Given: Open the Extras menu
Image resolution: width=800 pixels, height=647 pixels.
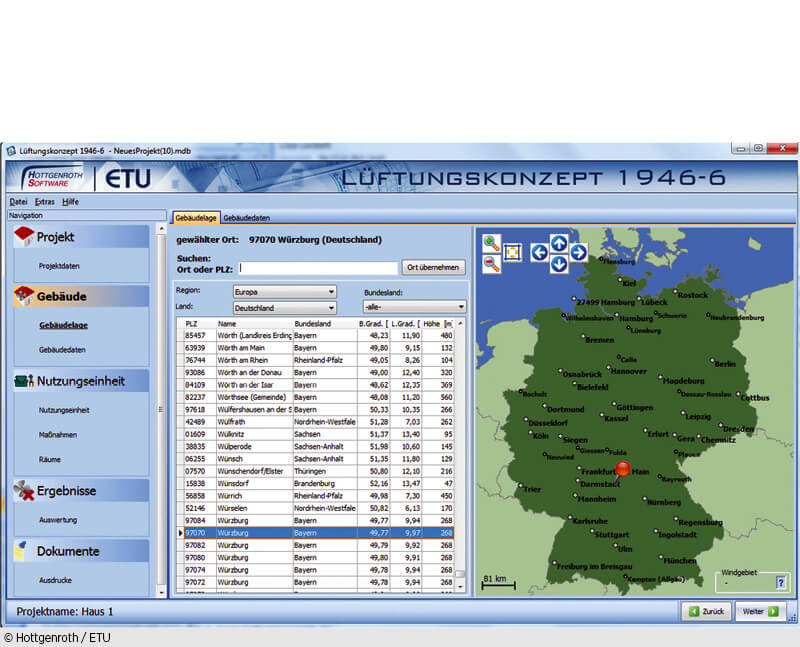Looking at the screenshot, I should (45, 202).
